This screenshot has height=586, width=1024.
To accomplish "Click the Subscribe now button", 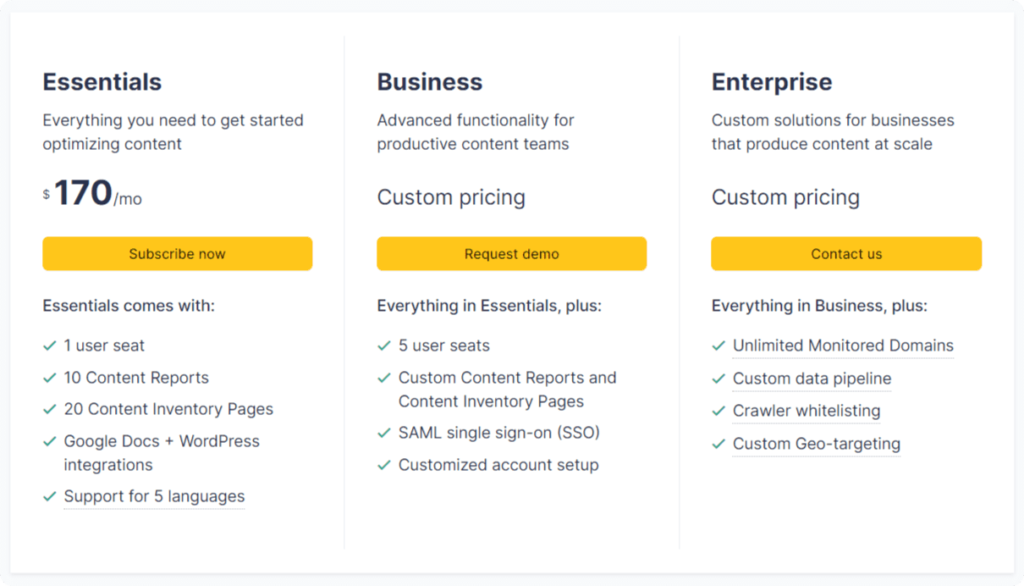I will 177,253.
